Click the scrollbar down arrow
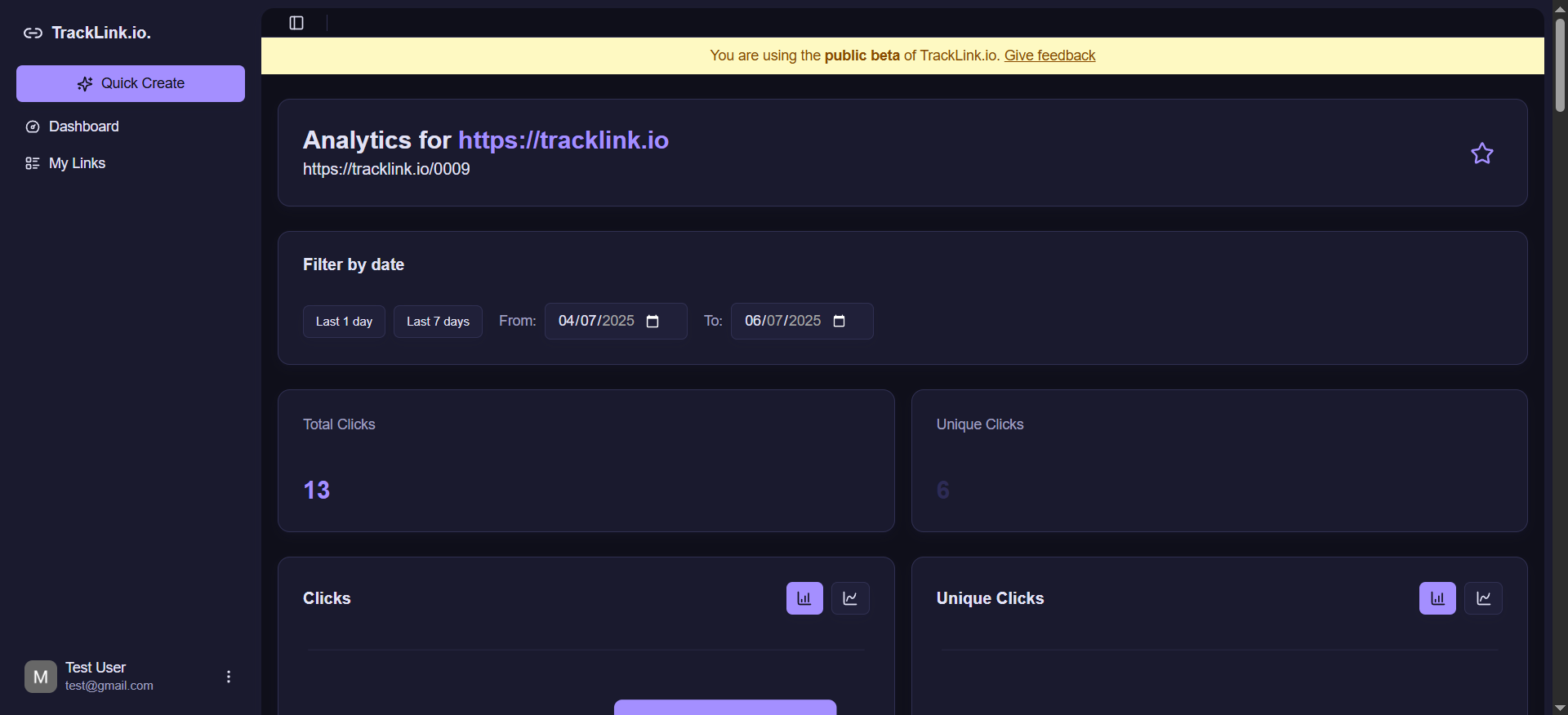This screenshot has width=1568, height=715. coord(1560,708)
